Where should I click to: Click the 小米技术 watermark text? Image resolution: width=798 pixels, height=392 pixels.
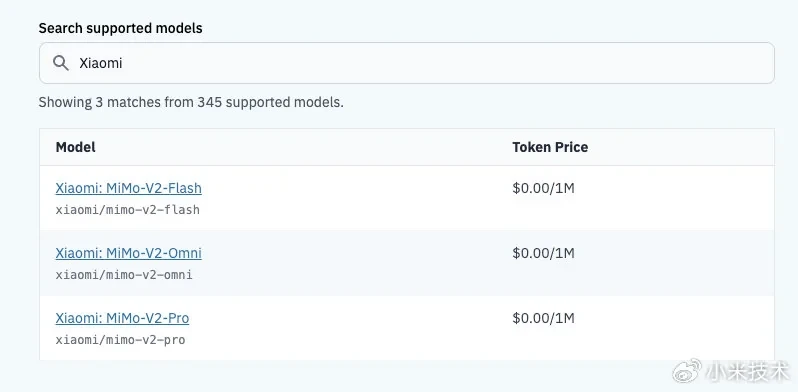[748, 372]
